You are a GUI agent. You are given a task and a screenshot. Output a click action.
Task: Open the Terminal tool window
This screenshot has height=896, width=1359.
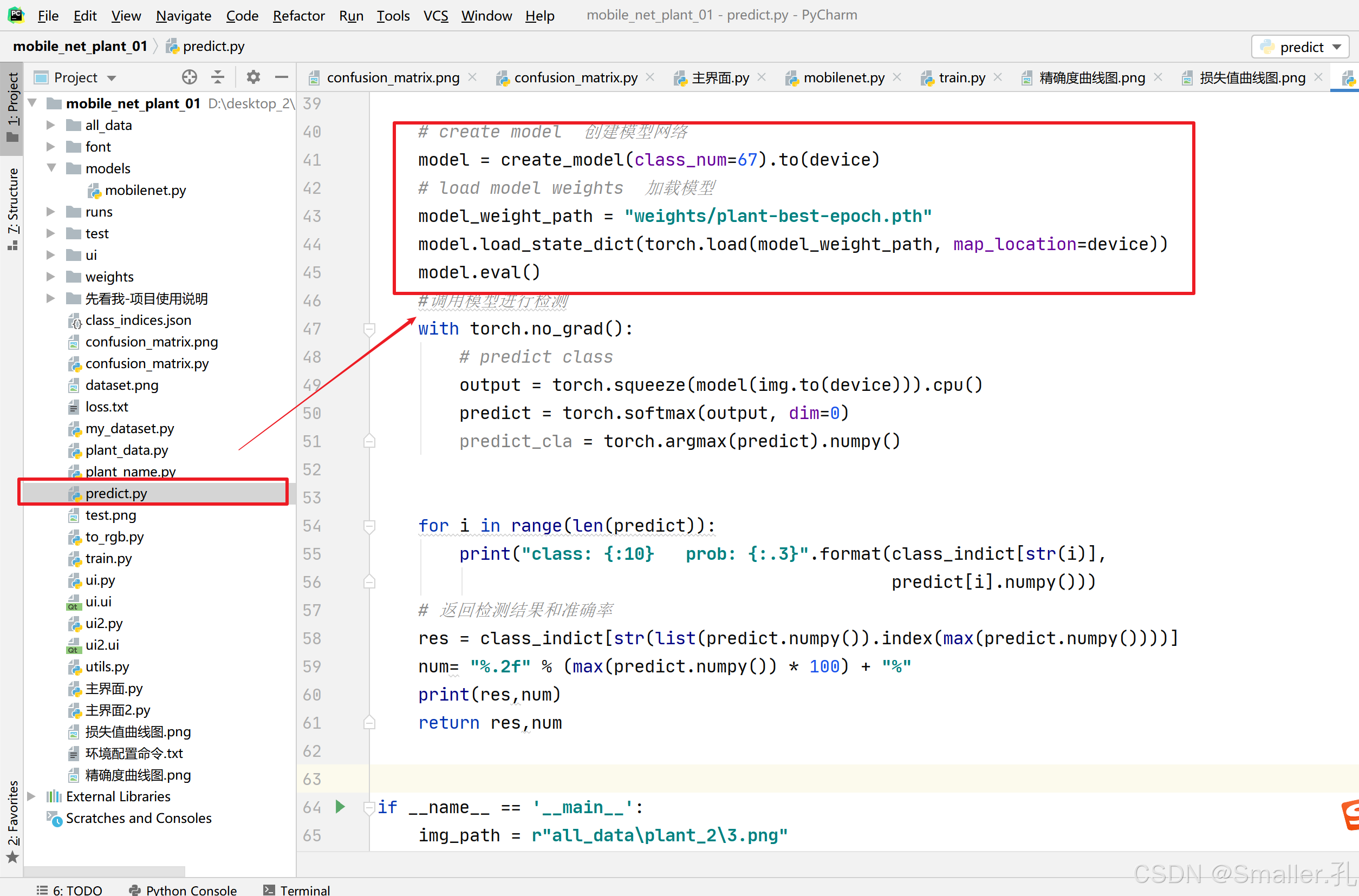pos(296,889)
